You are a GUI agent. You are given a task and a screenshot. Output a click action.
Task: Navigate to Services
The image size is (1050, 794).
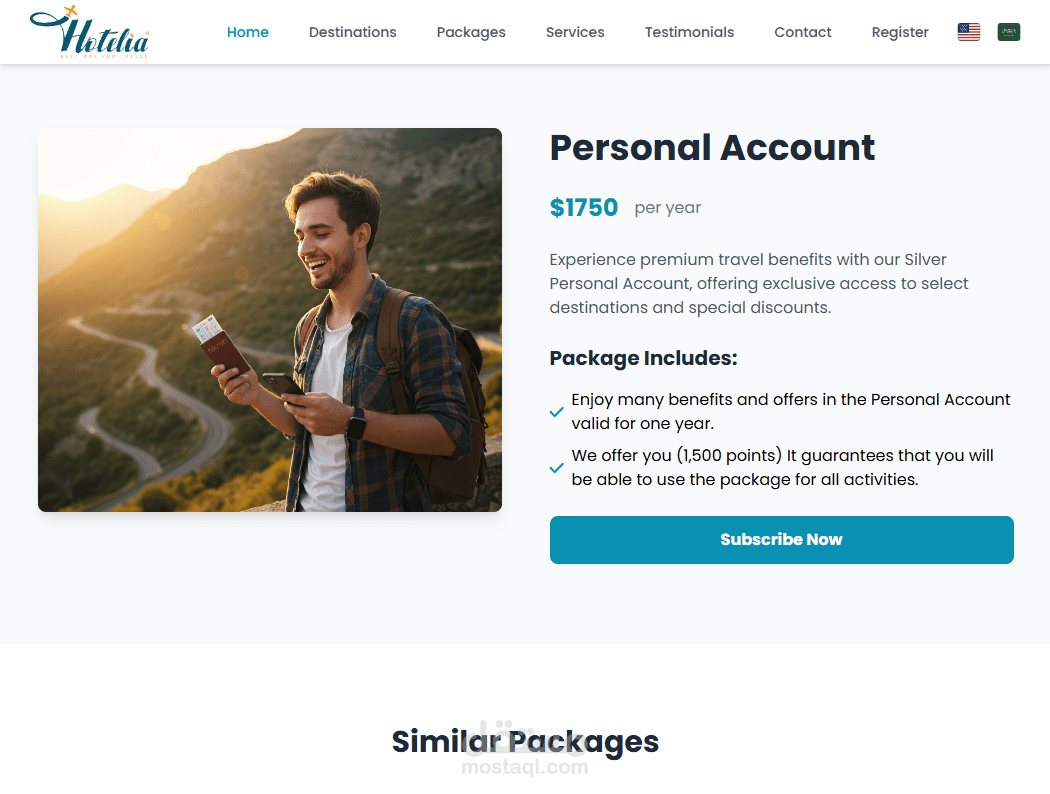click(575, 32)
